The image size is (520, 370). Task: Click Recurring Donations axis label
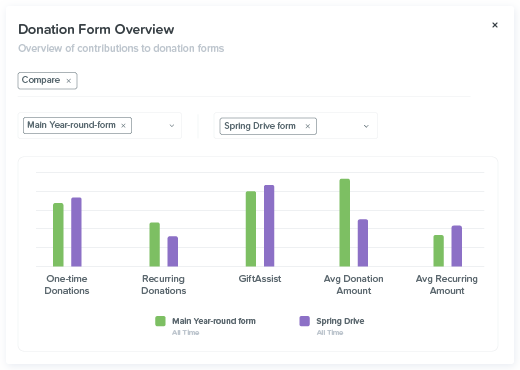pos(163,285)
